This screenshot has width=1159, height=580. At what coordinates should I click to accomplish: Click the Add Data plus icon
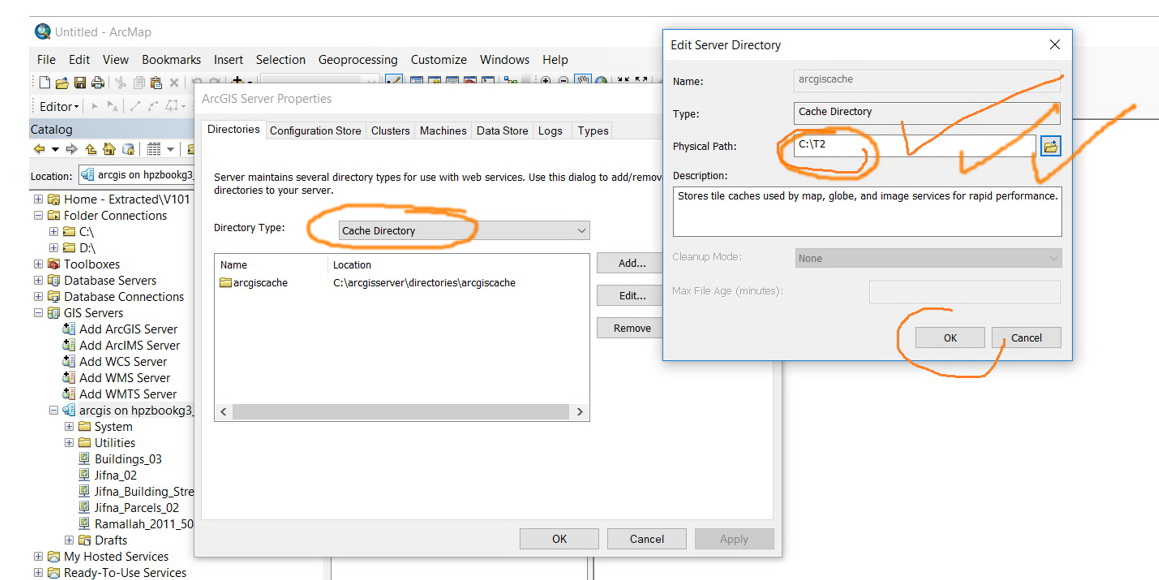pyautogui.click(x=237, y=80)
